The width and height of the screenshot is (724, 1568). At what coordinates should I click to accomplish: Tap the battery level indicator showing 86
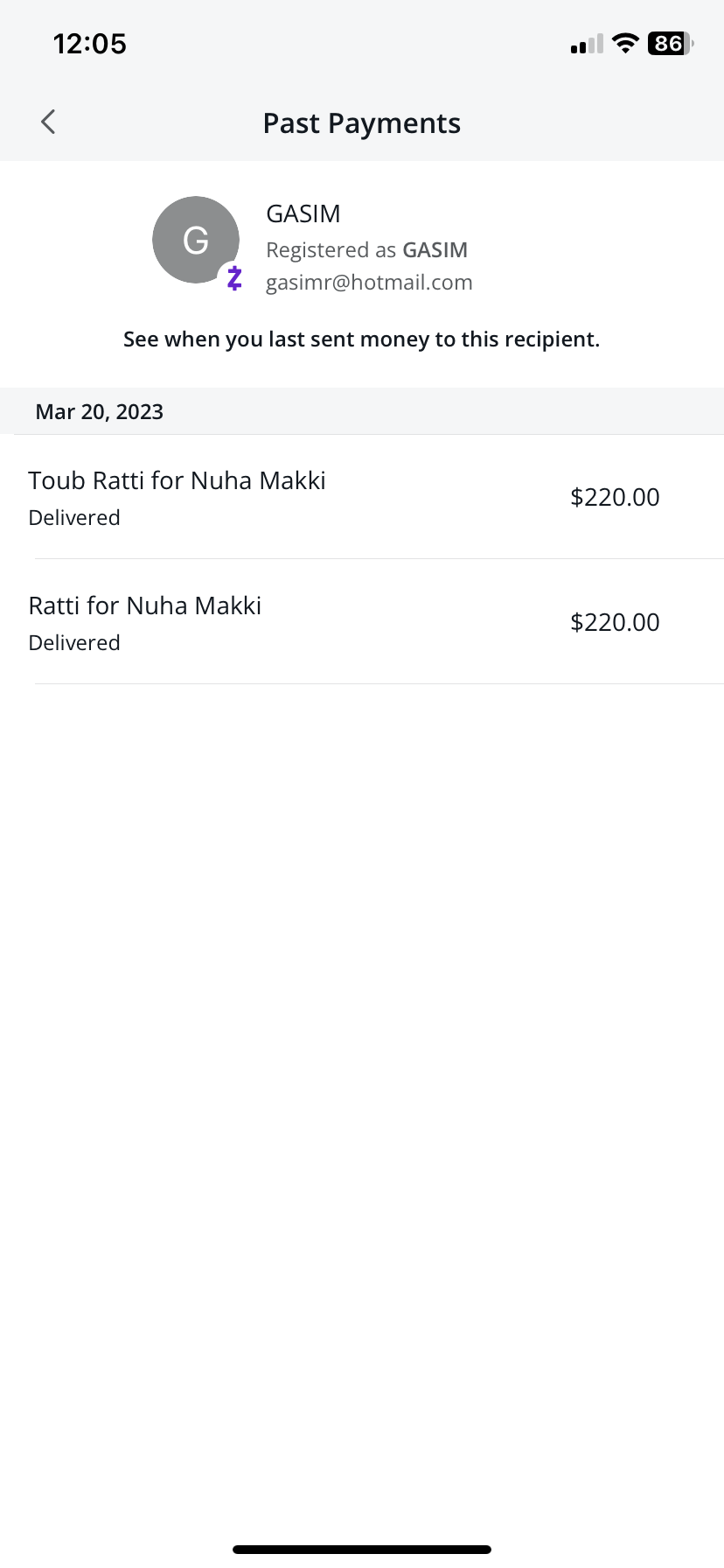(670, 44)
